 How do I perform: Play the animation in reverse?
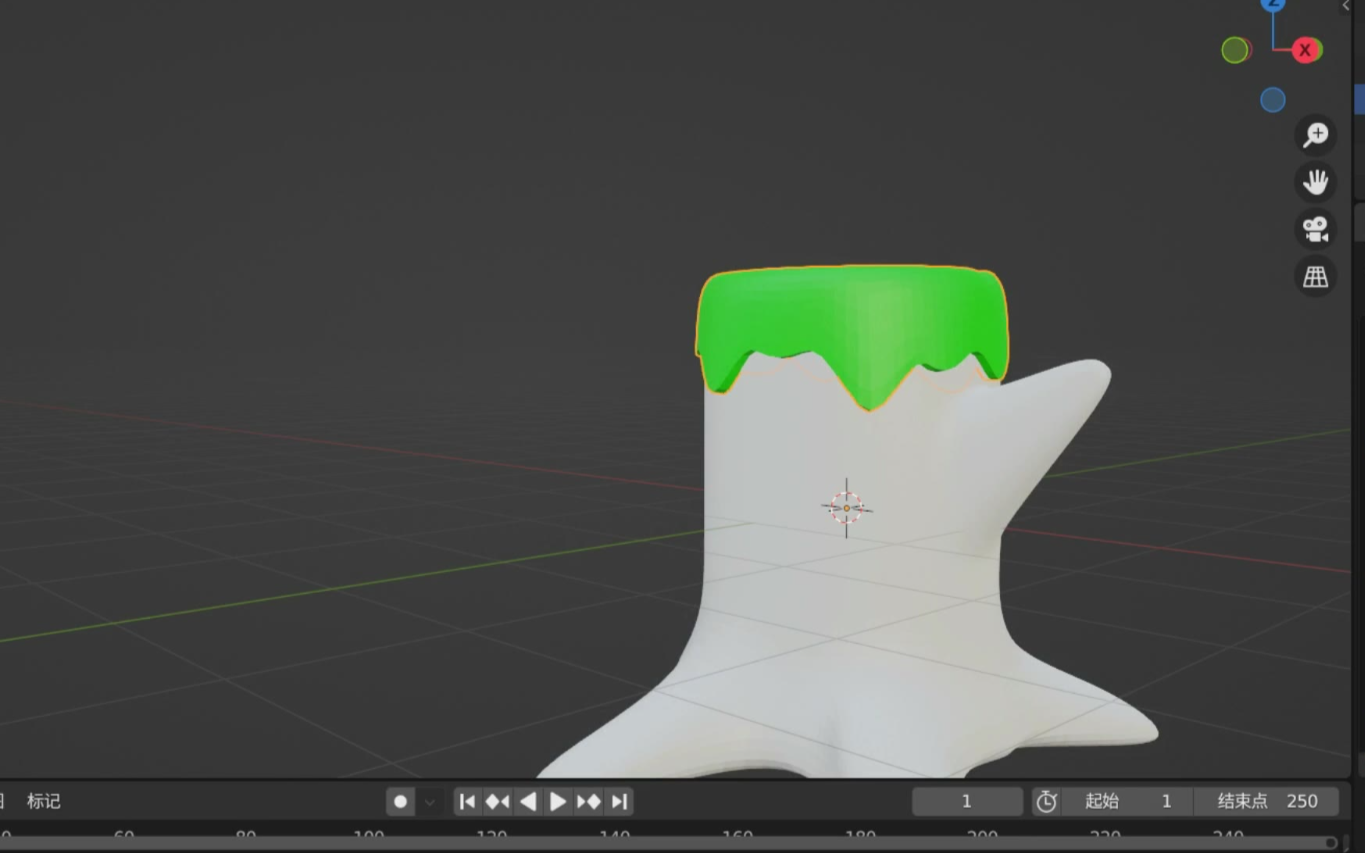[528, 801]
